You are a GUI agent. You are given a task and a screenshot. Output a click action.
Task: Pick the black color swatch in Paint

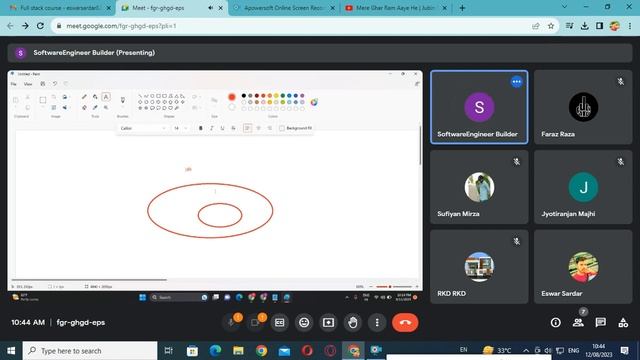pos(244,96)
